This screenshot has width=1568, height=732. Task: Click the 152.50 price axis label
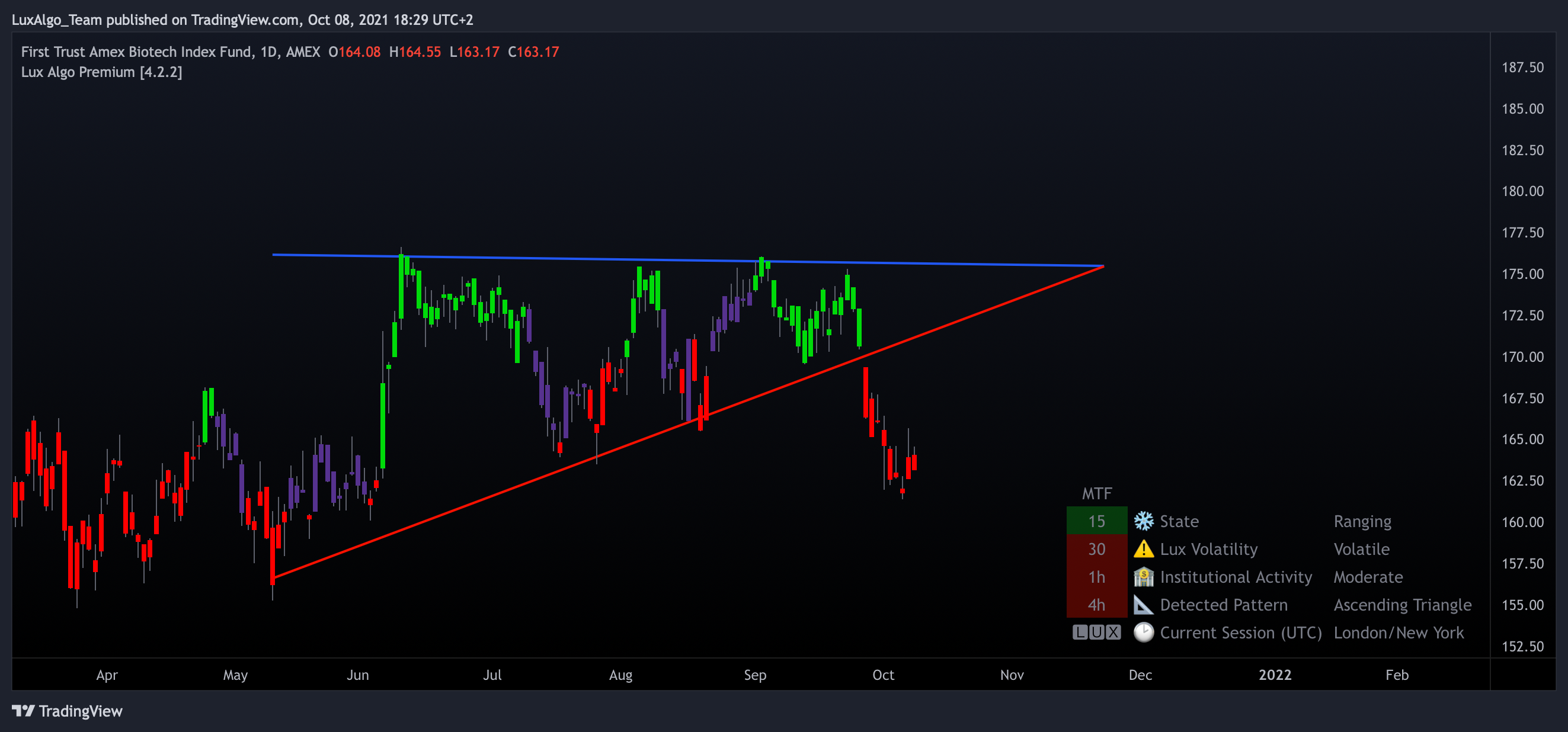tap(1522, 646)
